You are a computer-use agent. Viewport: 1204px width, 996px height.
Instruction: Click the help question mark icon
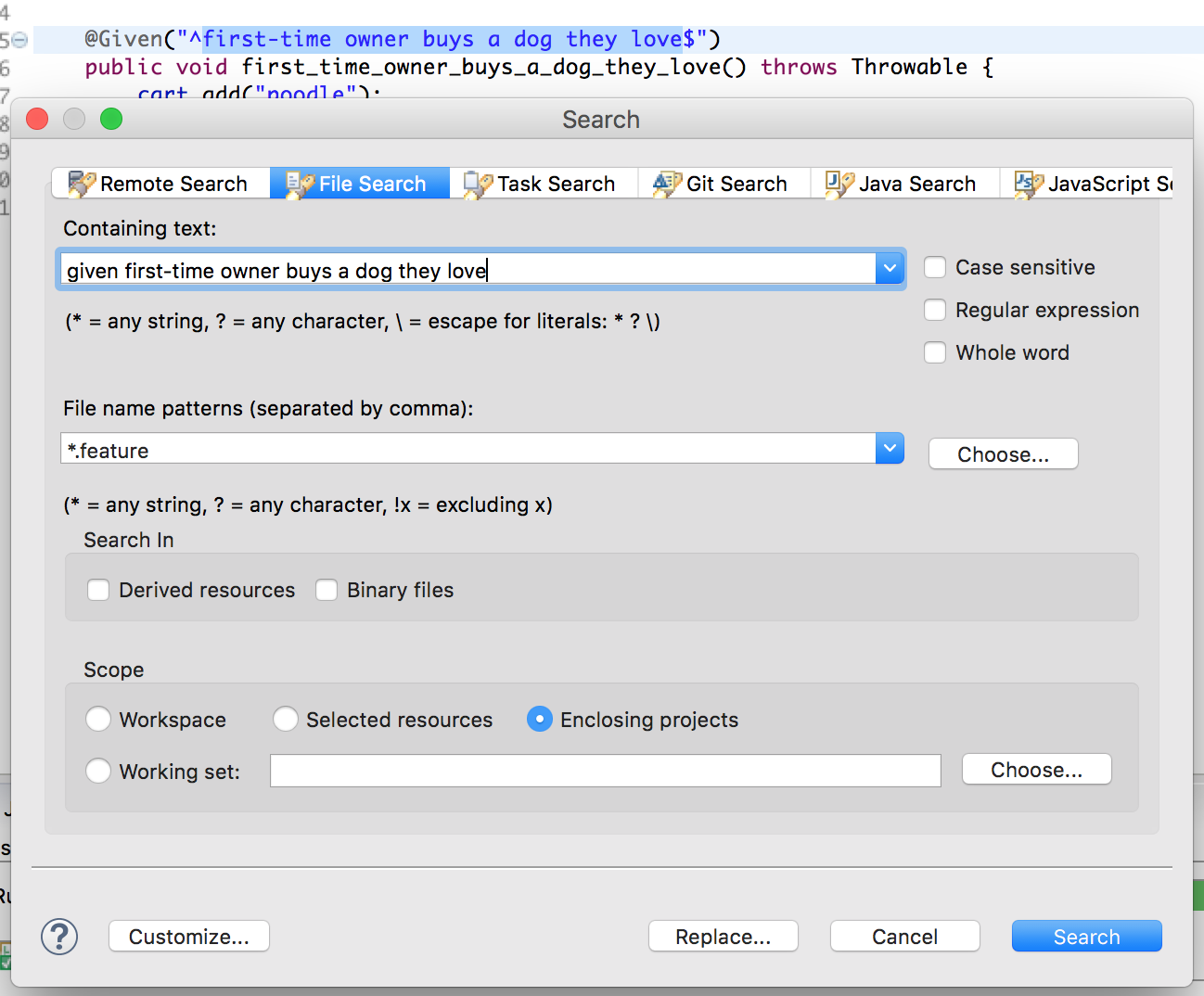(59, 936)
